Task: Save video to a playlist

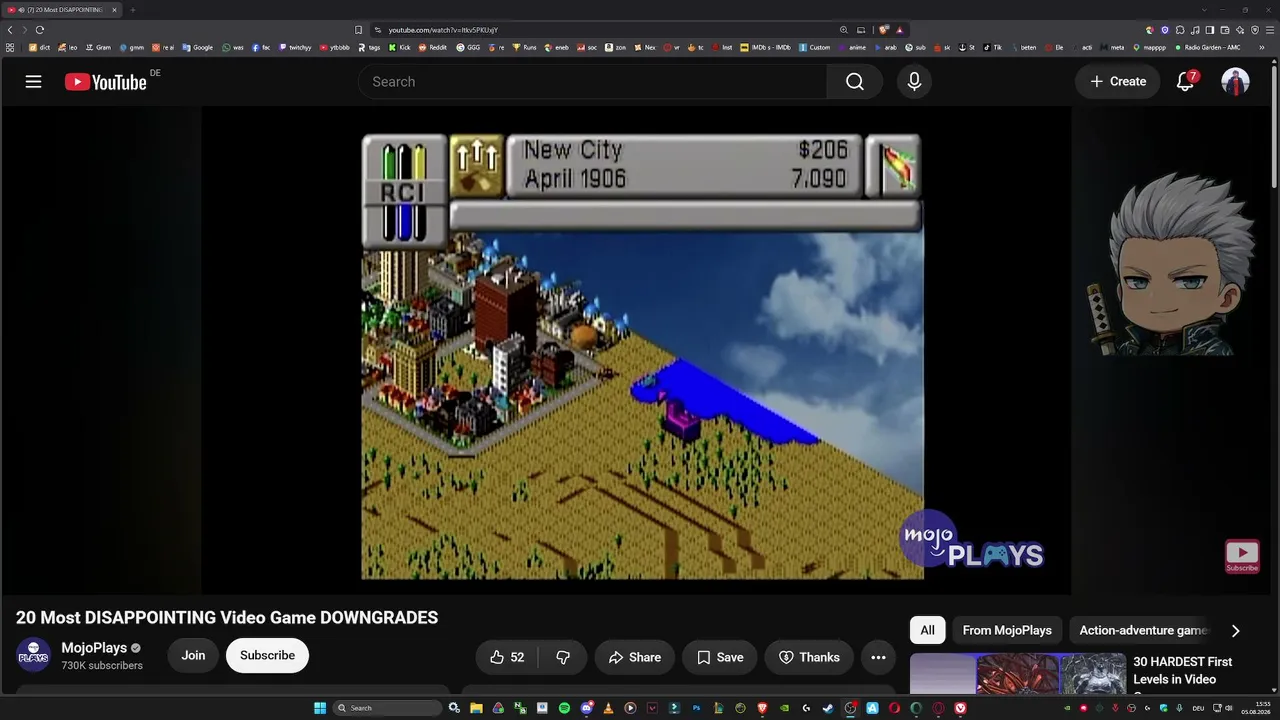Action: coord(720,657)
